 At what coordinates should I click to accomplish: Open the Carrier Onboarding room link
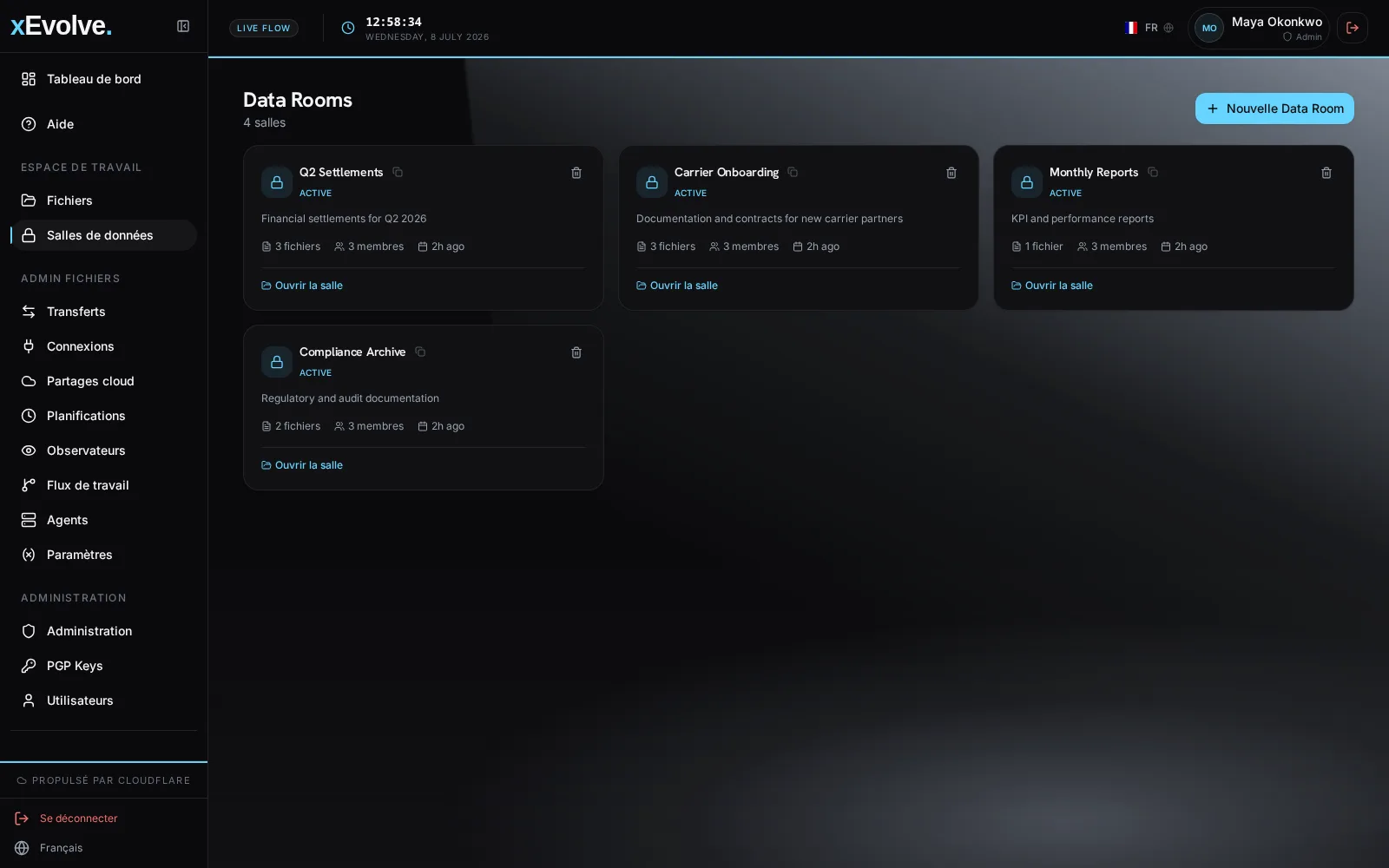click(x=677, y=286)
